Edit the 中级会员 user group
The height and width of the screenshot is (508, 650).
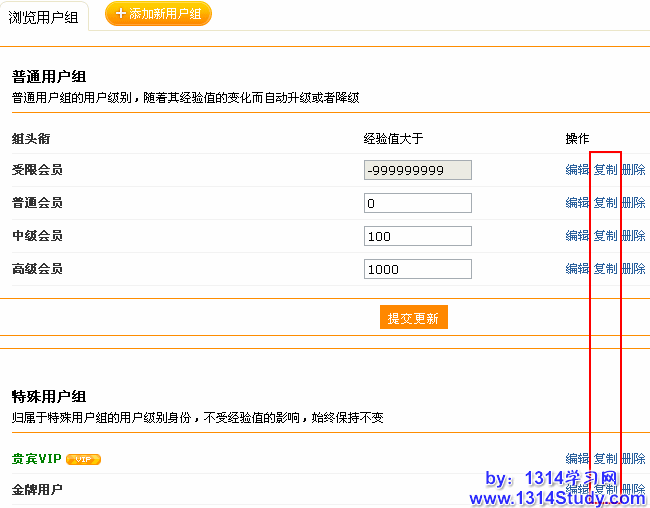click(x=577, y=236)
